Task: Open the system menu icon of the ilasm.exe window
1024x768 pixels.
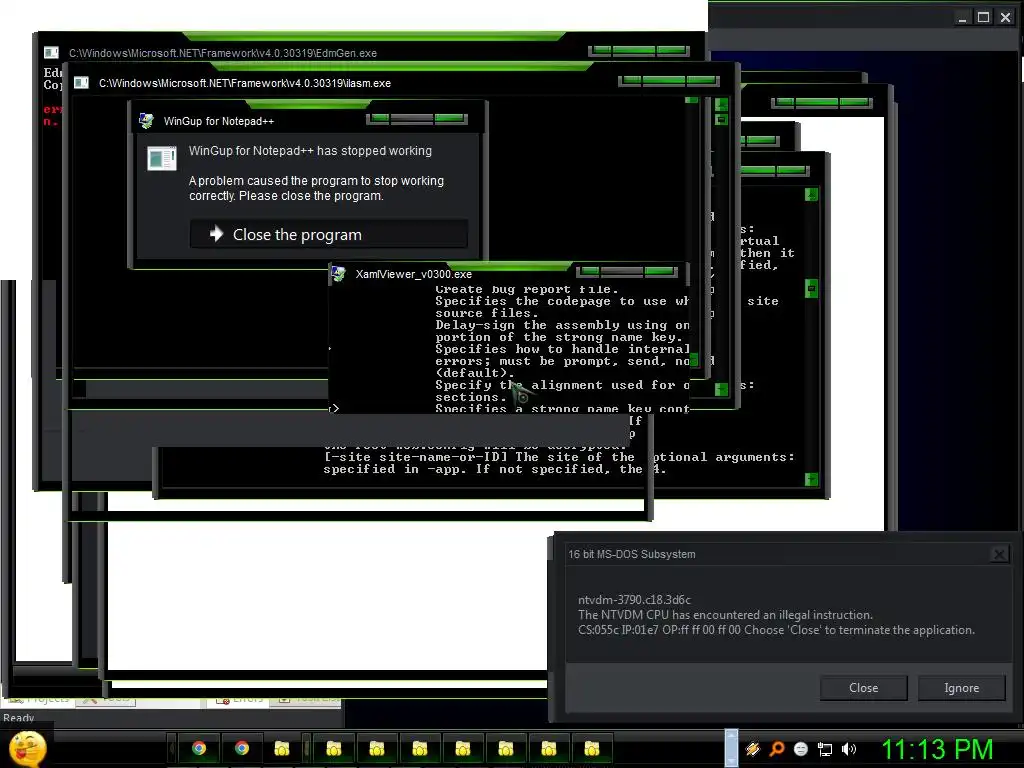Action: pos(81,82)
